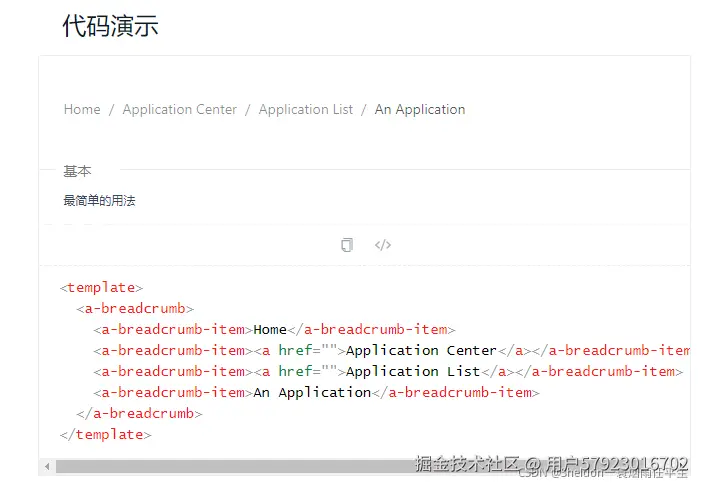This screenshot has width=703, height=488.
Task: Toggle the show code icon
Action: coord(383,245)
